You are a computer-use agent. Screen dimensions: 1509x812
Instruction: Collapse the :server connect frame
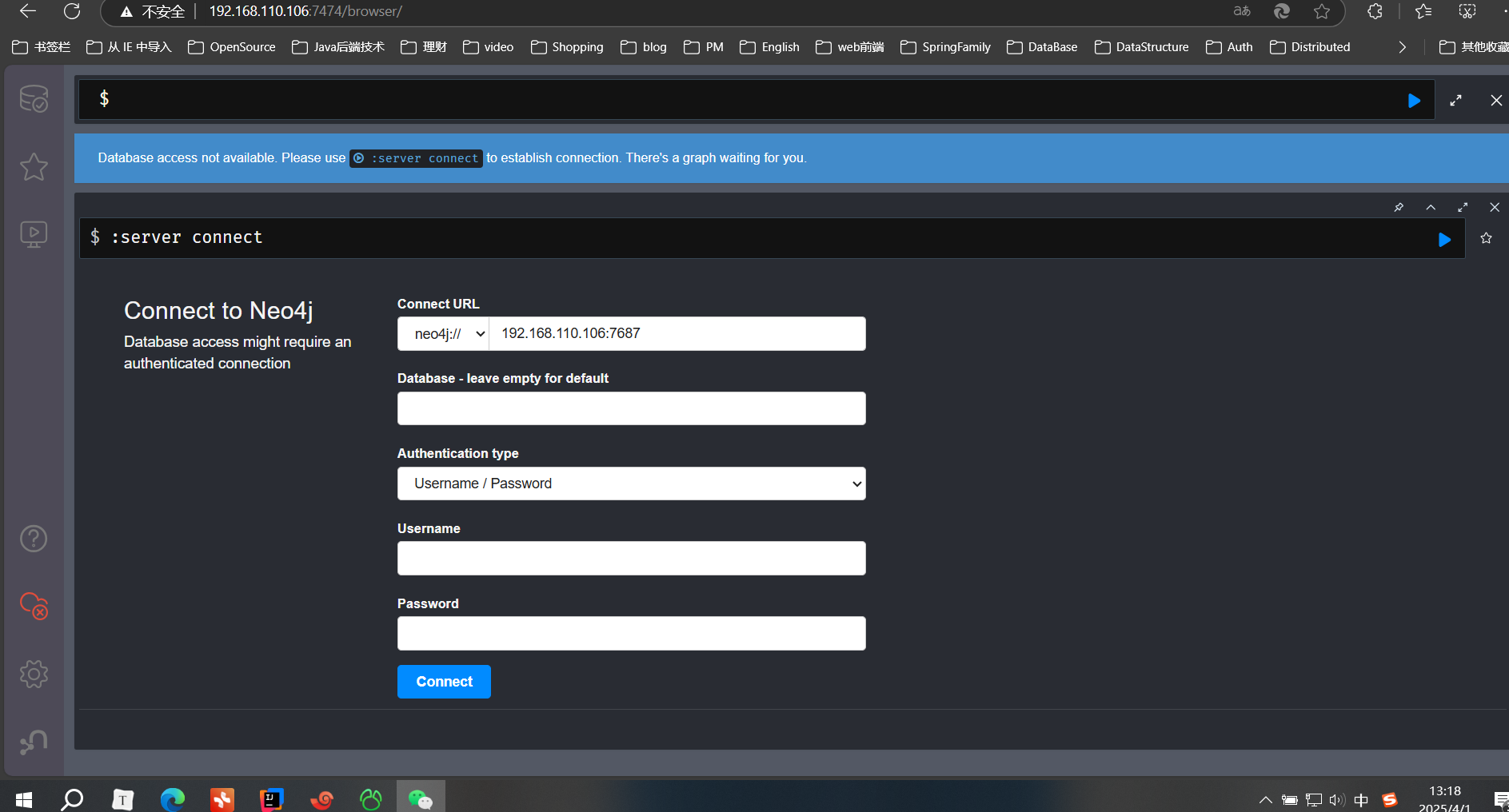1431,208
